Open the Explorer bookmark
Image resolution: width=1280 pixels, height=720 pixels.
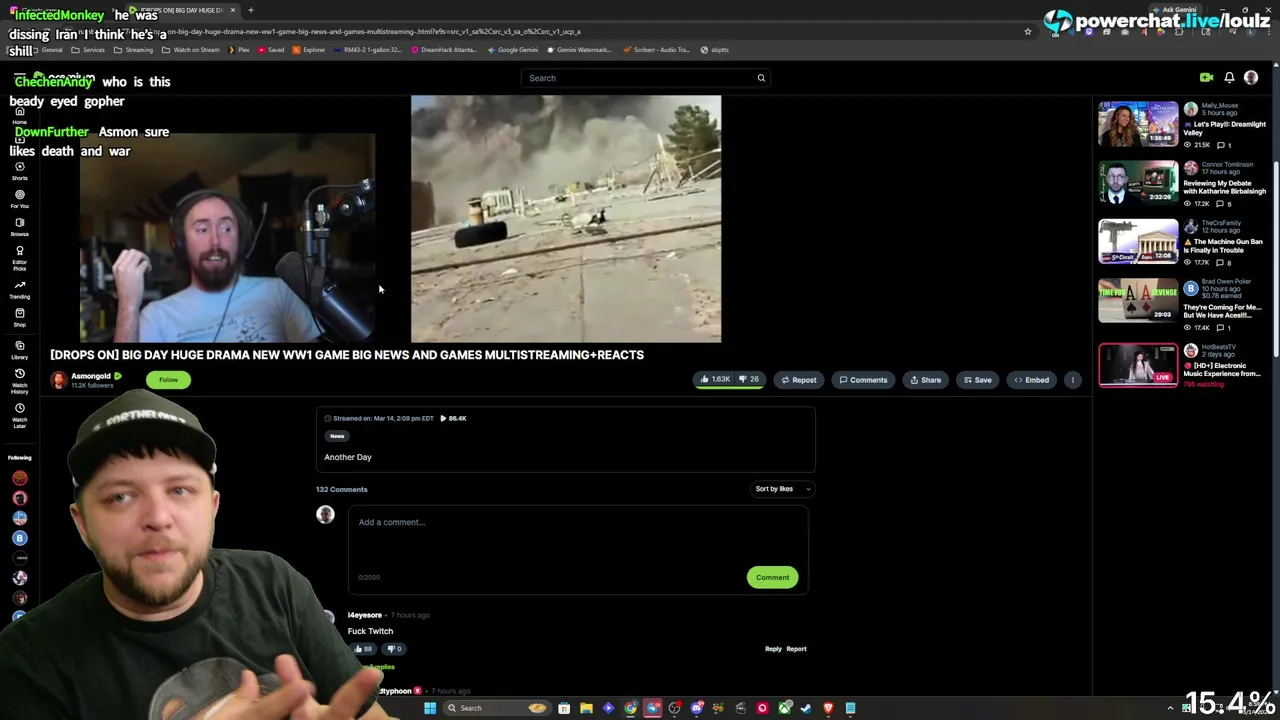click(309, 50)
